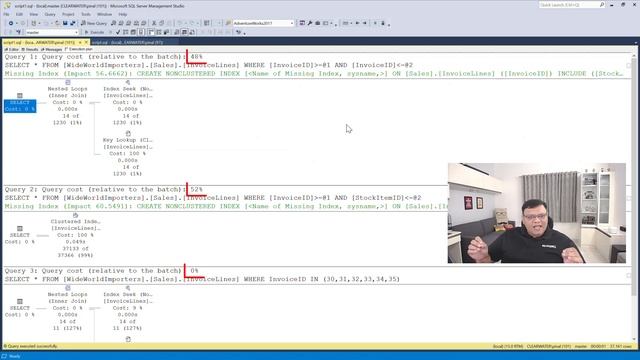640x360 pixels.
Task: Click the Cut scissors icon
Action: pyautogui.click(x=154, y=23)
